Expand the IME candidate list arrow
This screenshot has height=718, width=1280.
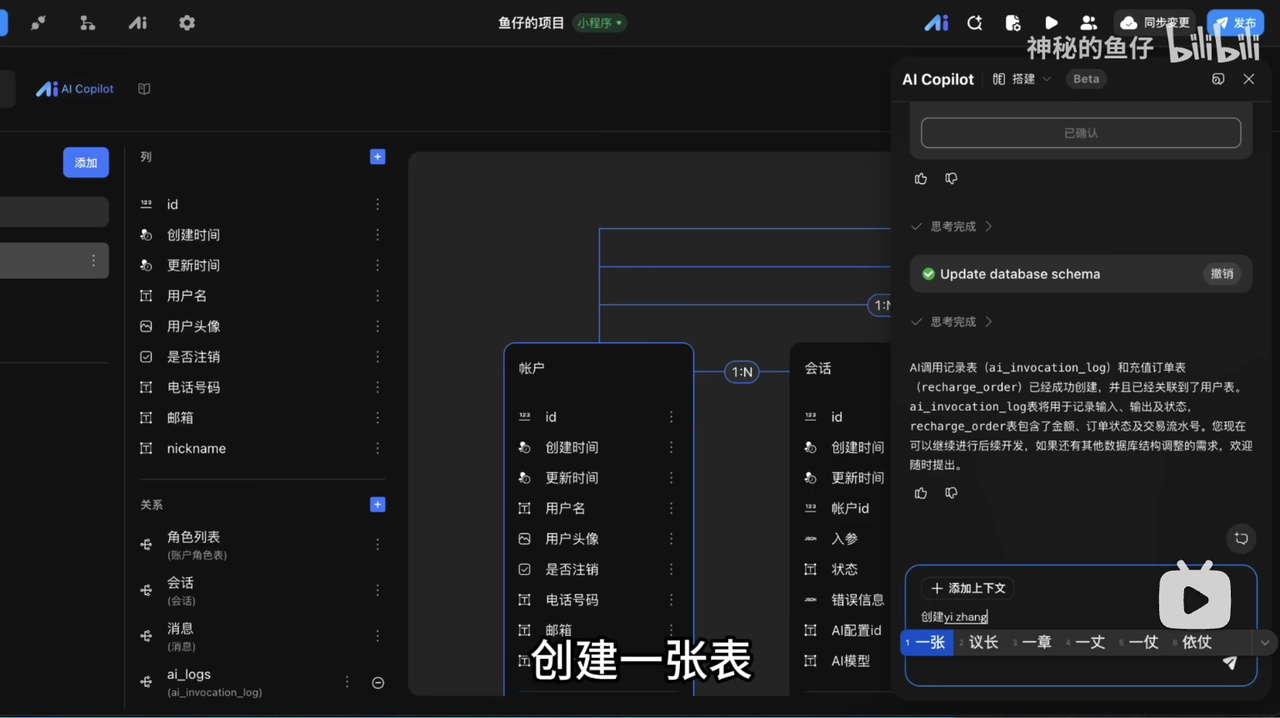[x=1265, y=643]
